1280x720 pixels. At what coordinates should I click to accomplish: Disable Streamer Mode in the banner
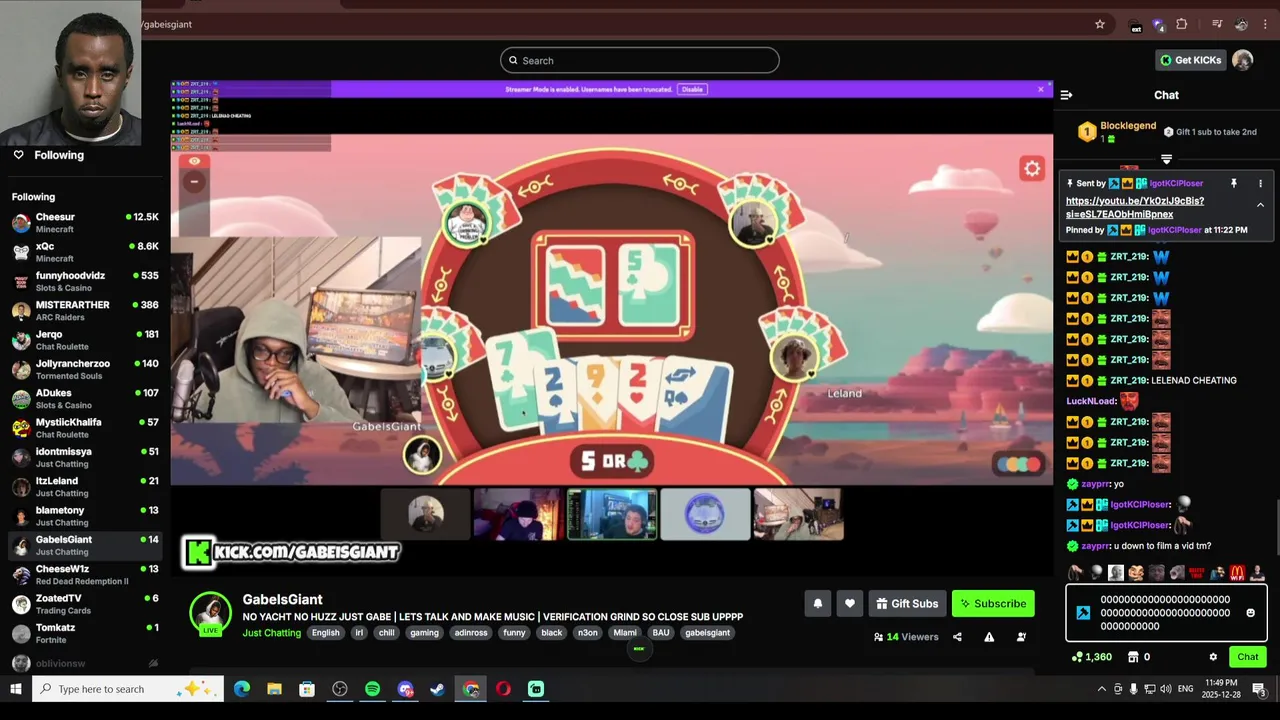point(692,89)
